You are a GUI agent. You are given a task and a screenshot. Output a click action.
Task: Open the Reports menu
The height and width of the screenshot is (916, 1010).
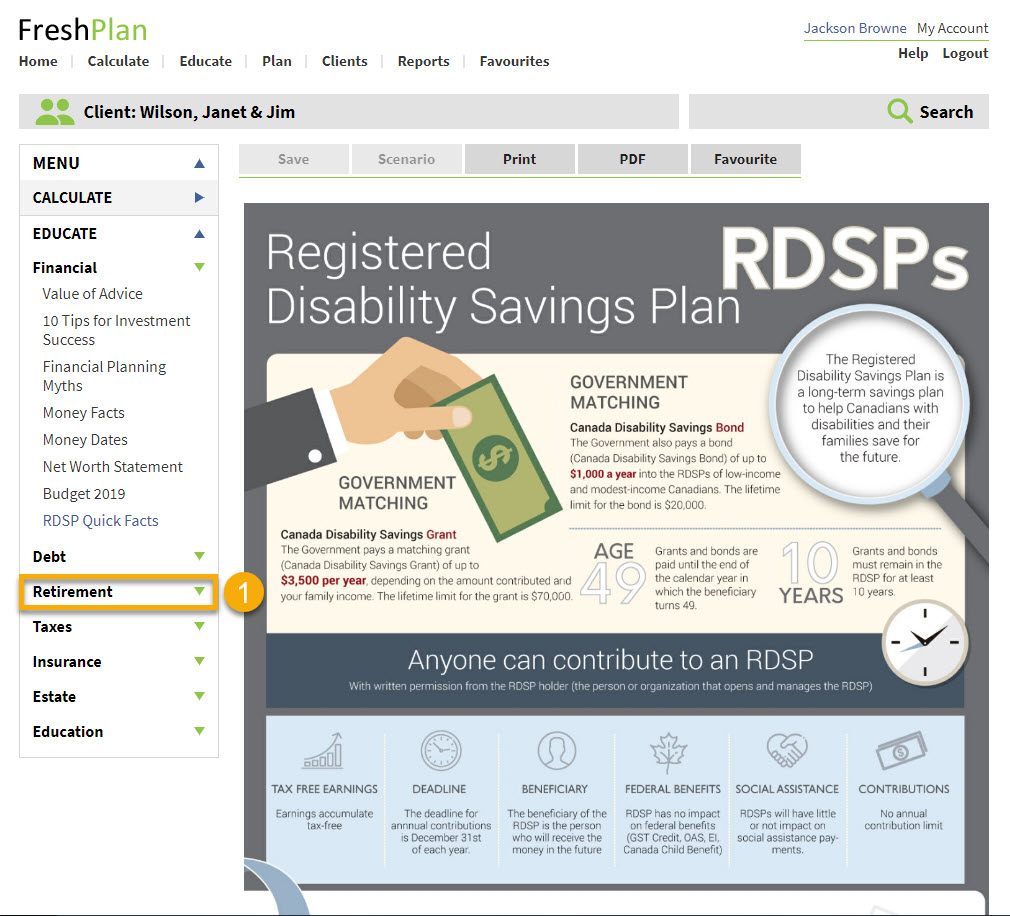[423, 61]
